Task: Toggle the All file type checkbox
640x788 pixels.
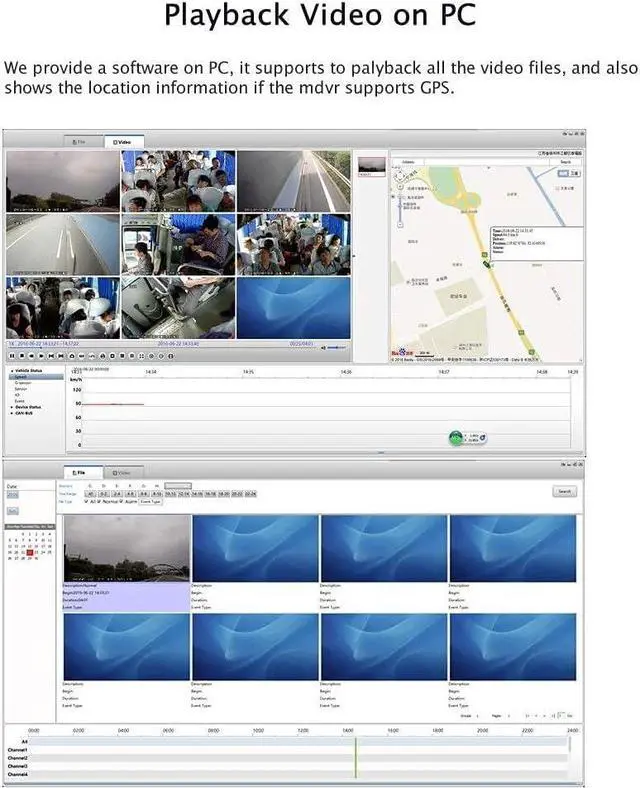Action: 88,501
